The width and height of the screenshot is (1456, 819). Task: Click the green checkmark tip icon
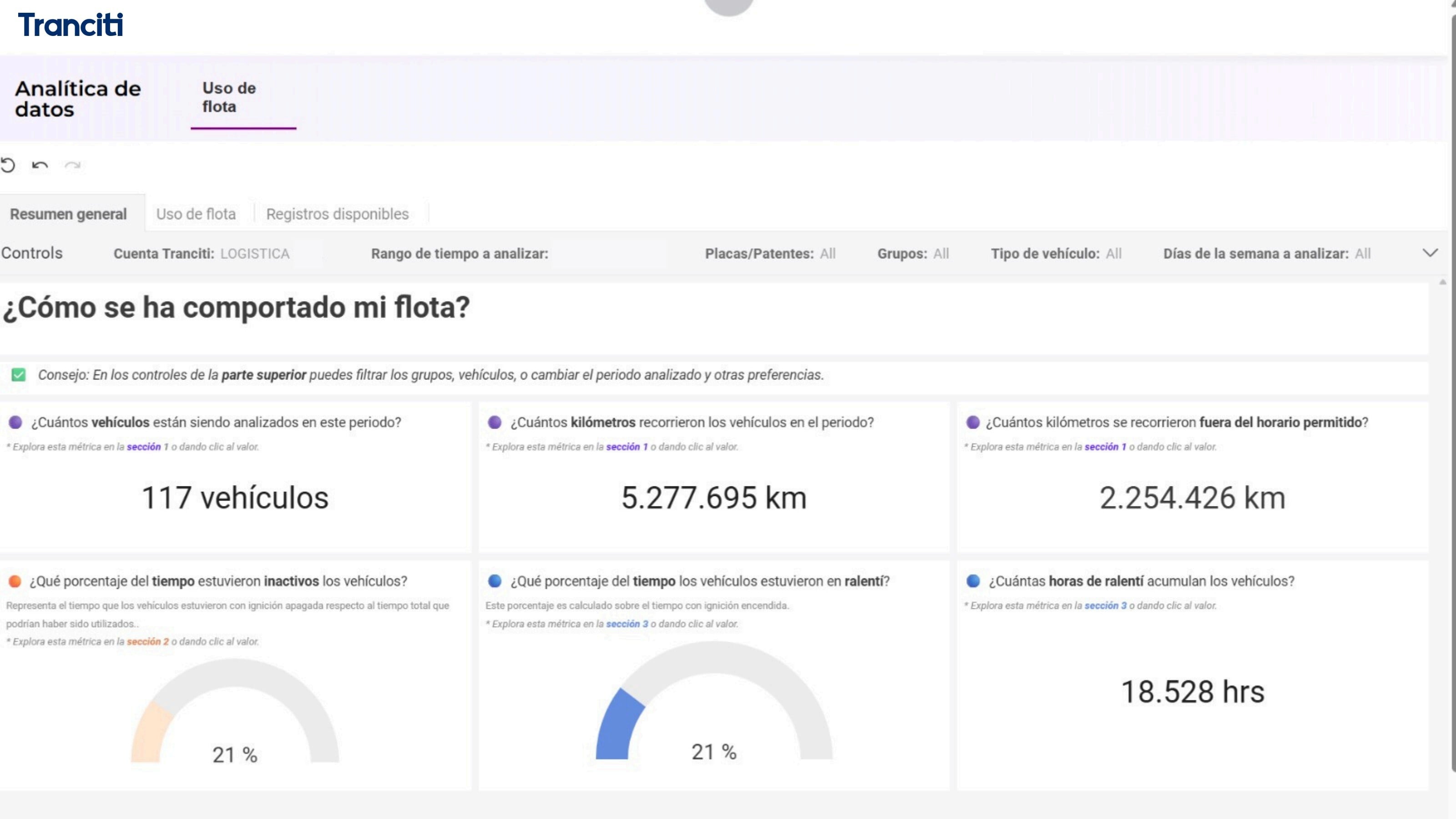tap(19, 375)
